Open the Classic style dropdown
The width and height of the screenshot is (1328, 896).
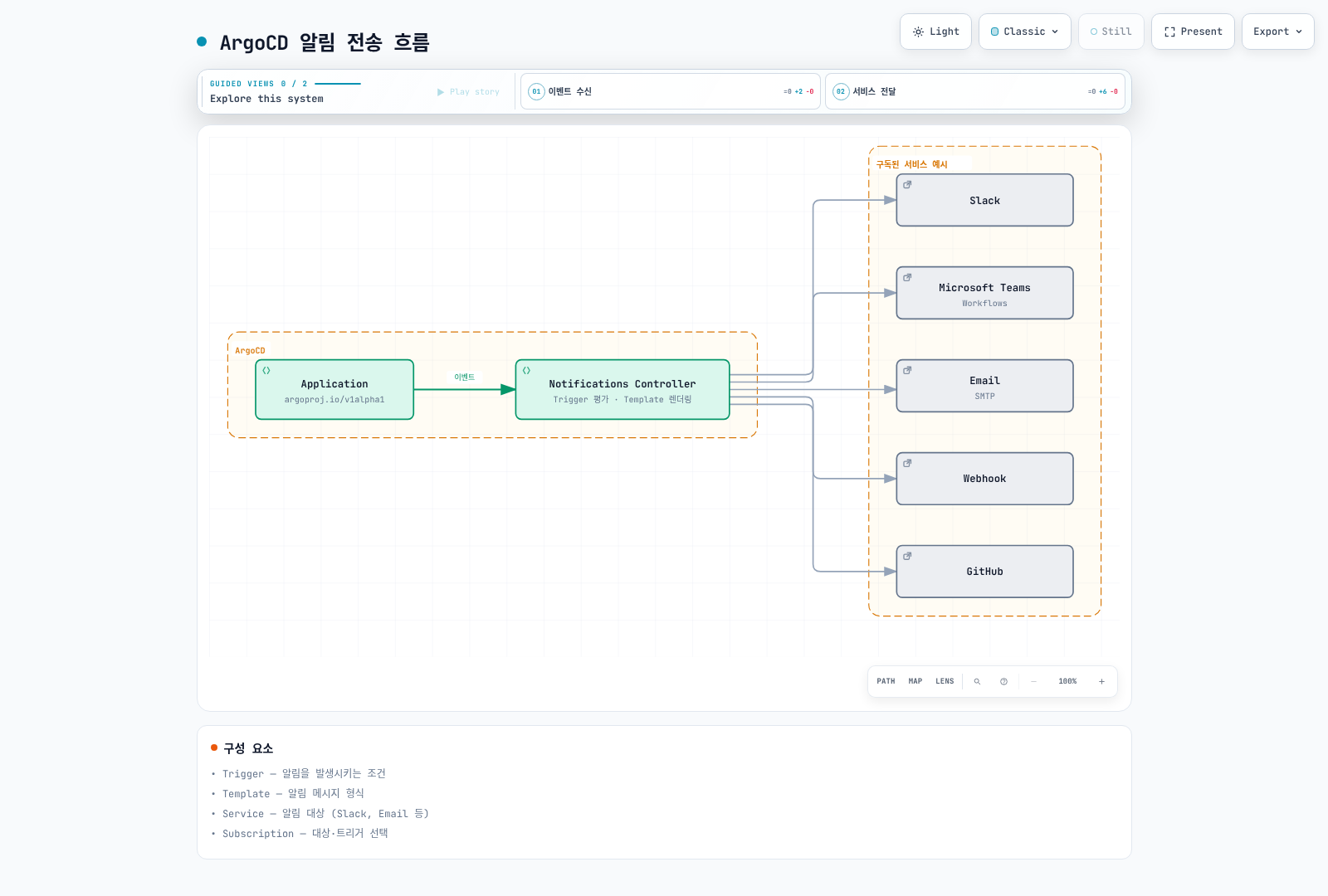(x=1024, y=32)
